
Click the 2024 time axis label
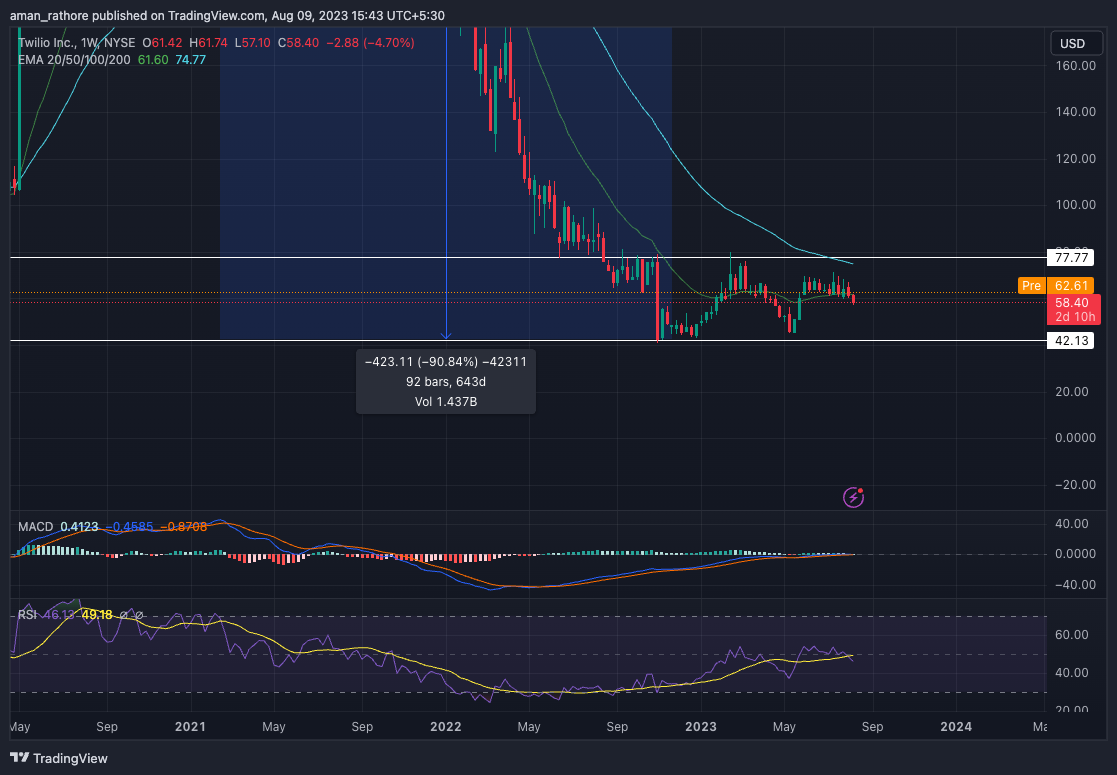coord(955,727)
